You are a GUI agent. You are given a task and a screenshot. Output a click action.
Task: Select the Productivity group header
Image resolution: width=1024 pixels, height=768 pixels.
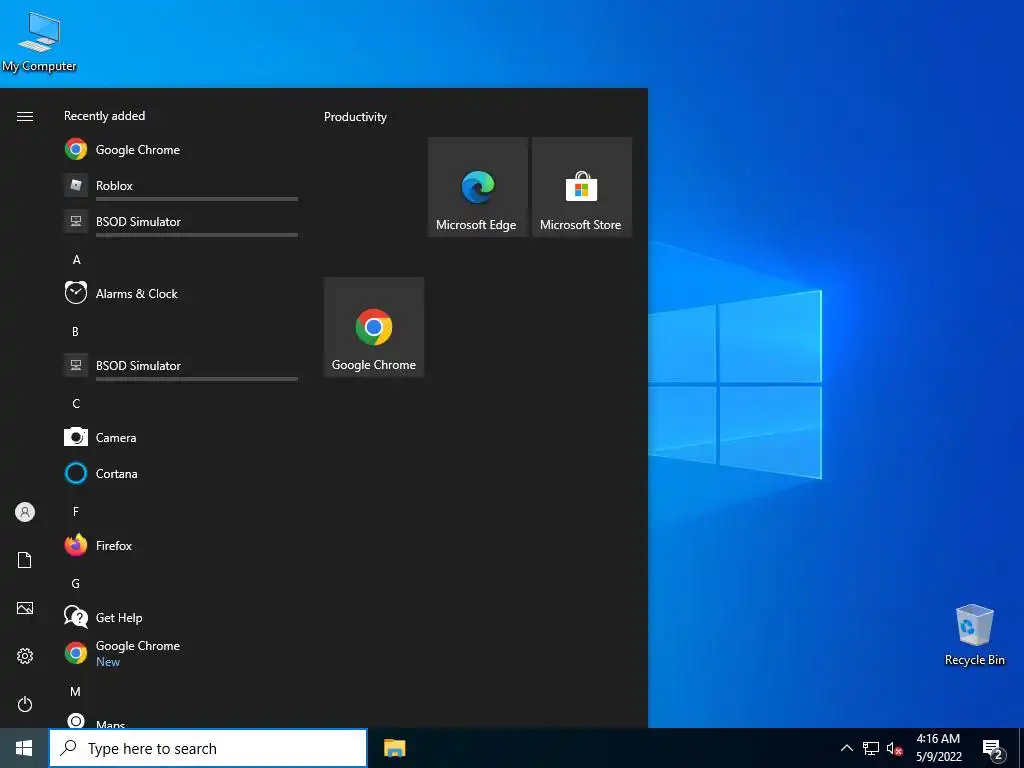355,117
